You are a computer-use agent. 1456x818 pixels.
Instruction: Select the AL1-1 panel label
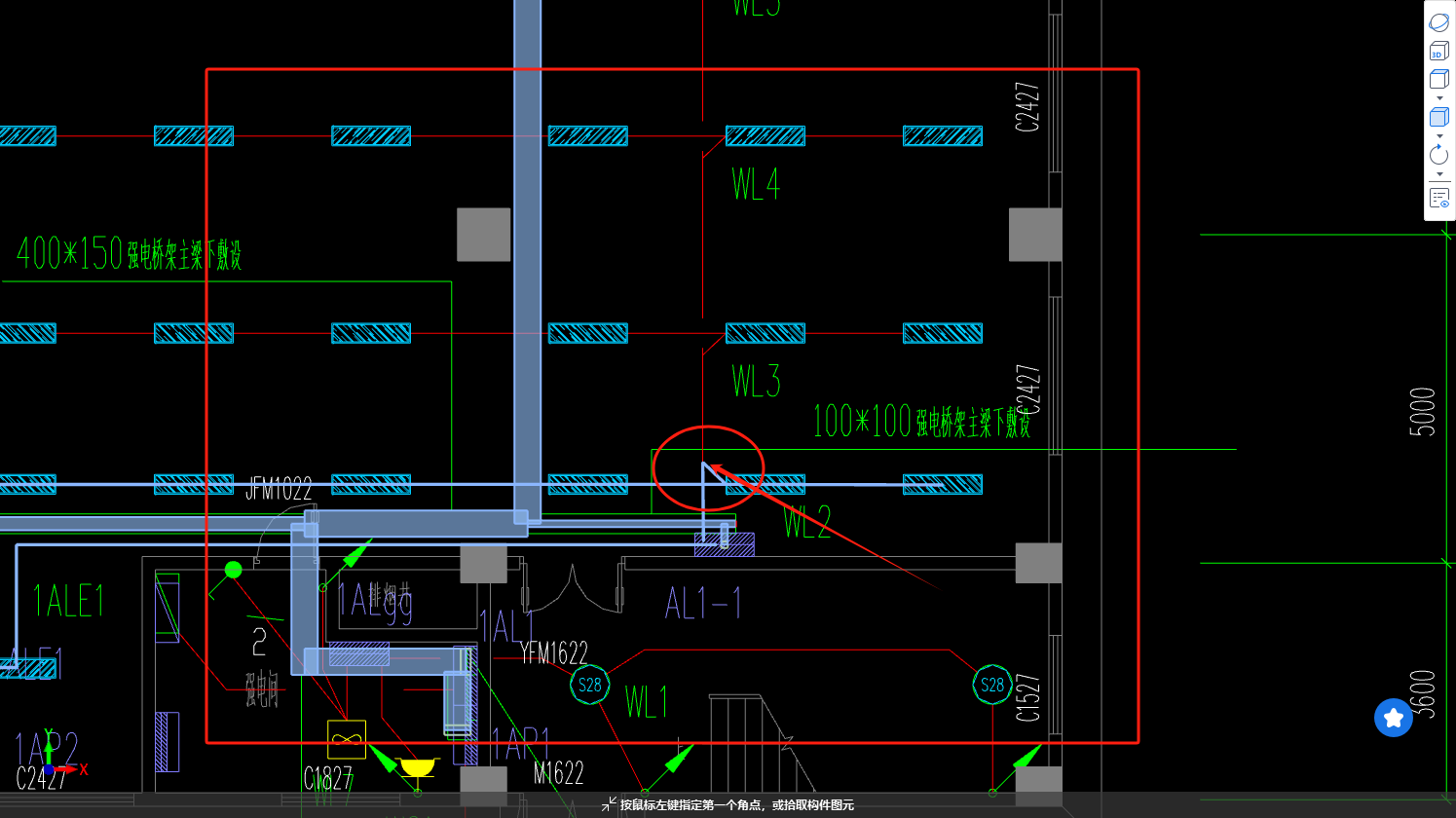click(702, 603)
